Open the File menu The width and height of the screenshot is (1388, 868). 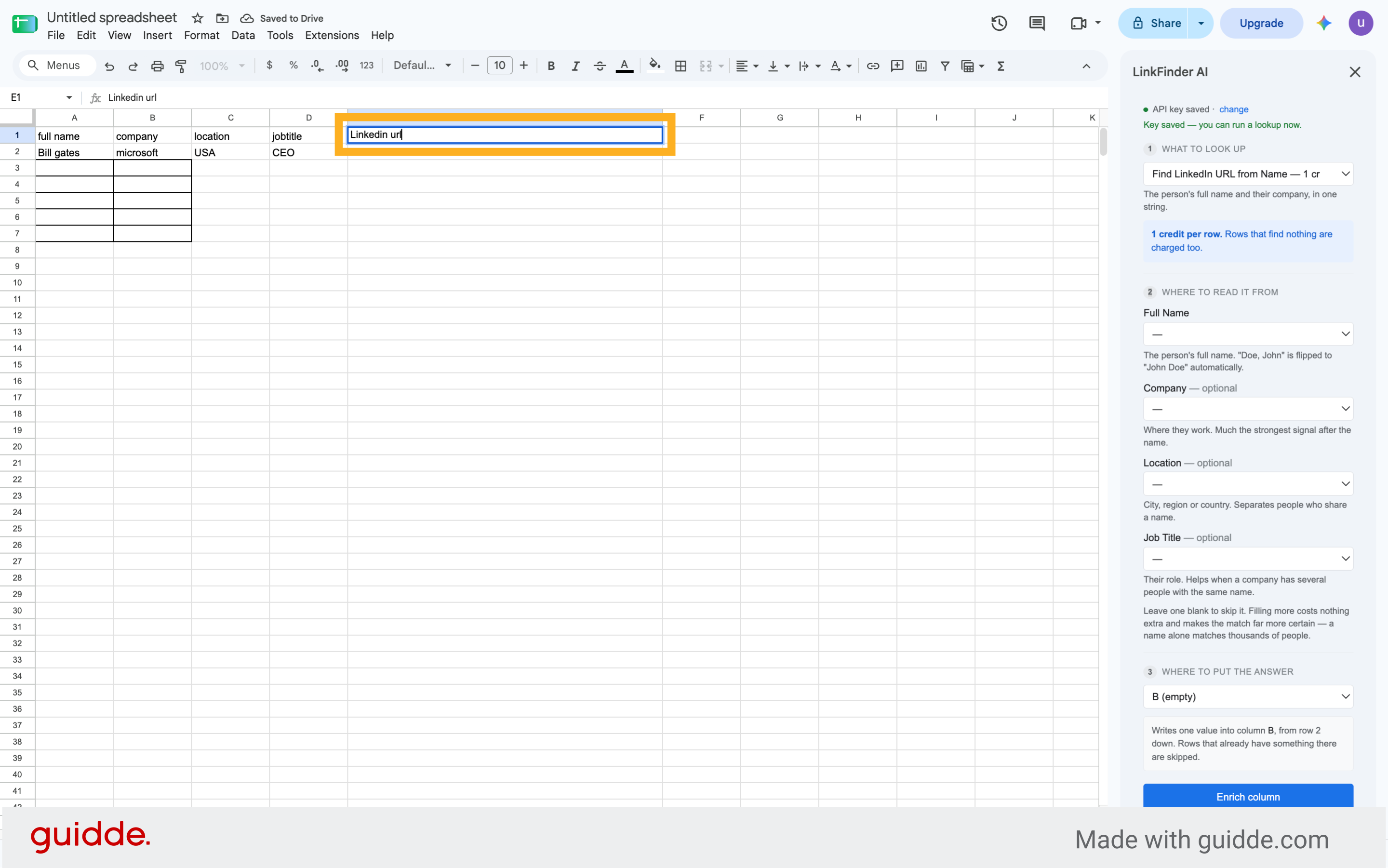point(56,36)
